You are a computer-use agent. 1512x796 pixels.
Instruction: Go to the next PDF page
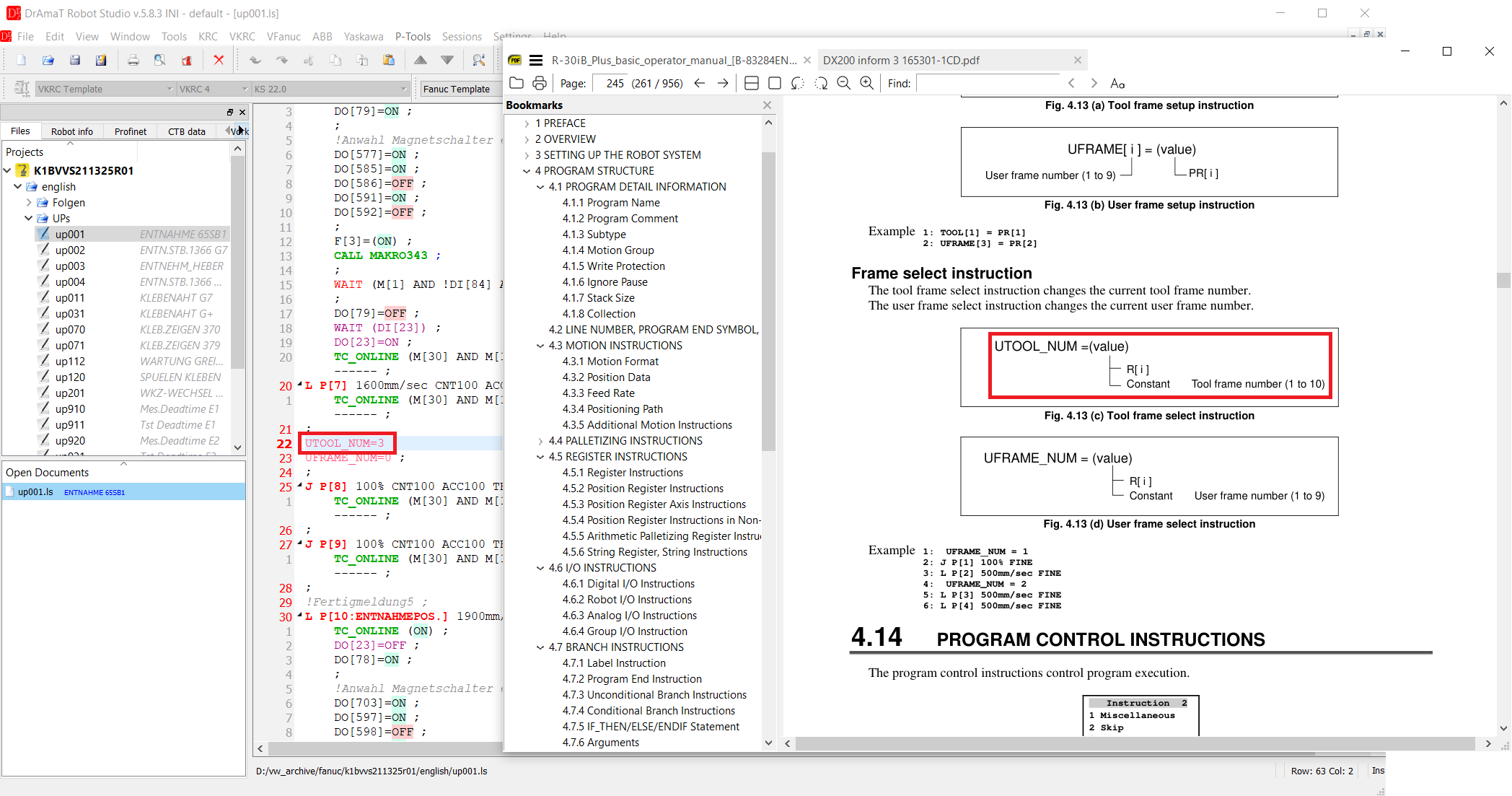click(x=723, y=83)
